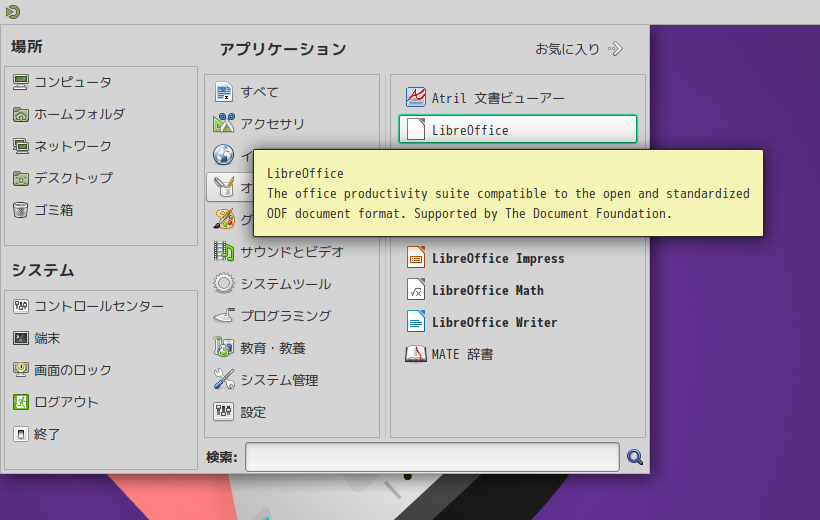Open the 端末 terminal

pyautogui.click(x=37, y=338)
